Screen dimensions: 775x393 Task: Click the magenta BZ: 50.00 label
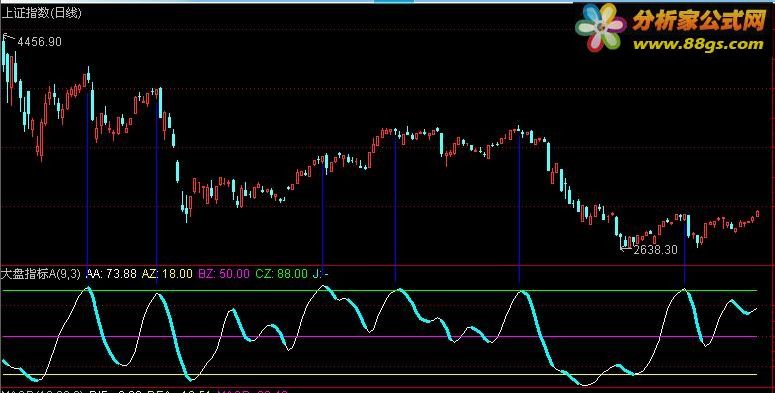[x=224, y=274]
